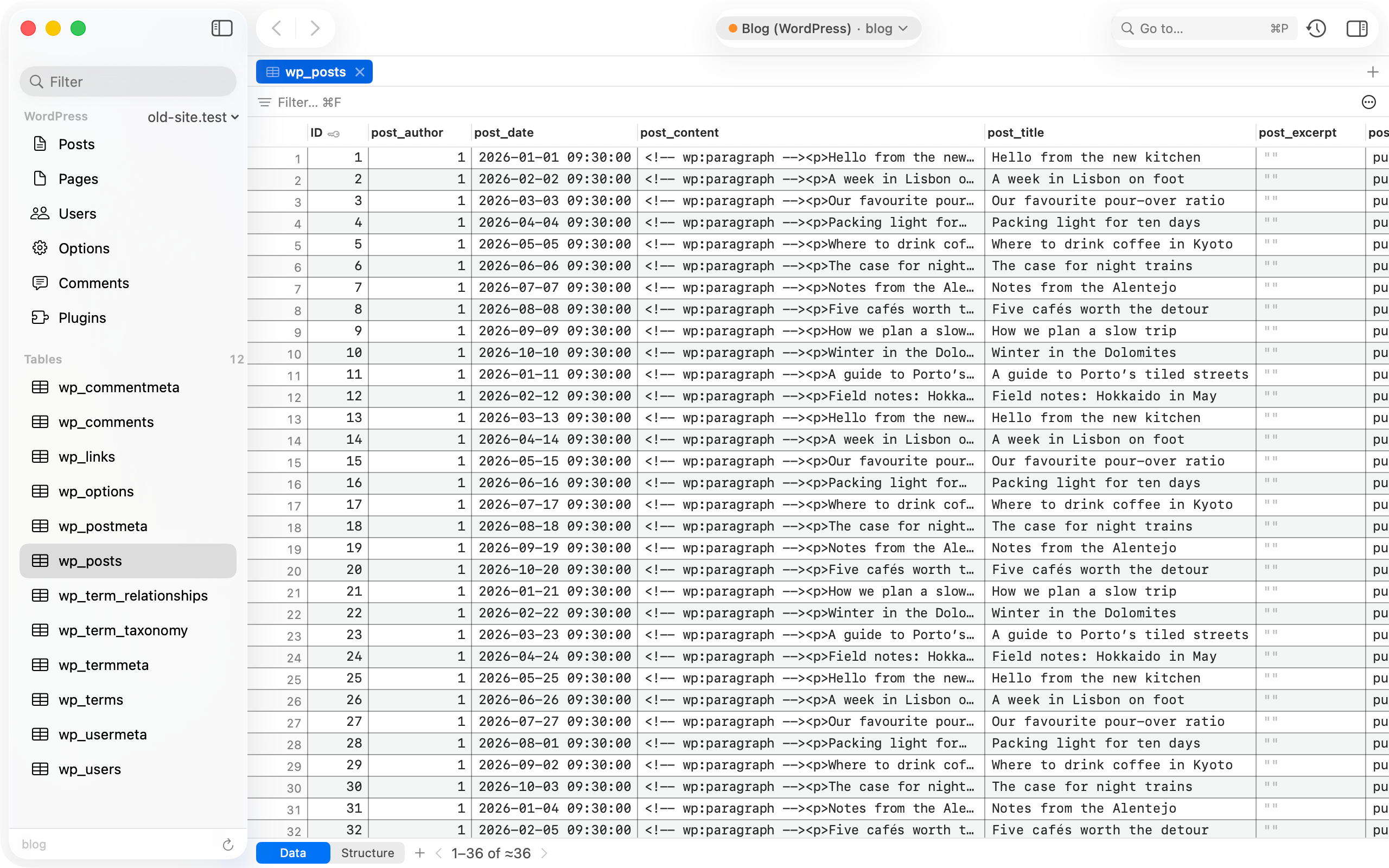
Task: Select the wp_usermeta table
Action: [x=128, y=735]
